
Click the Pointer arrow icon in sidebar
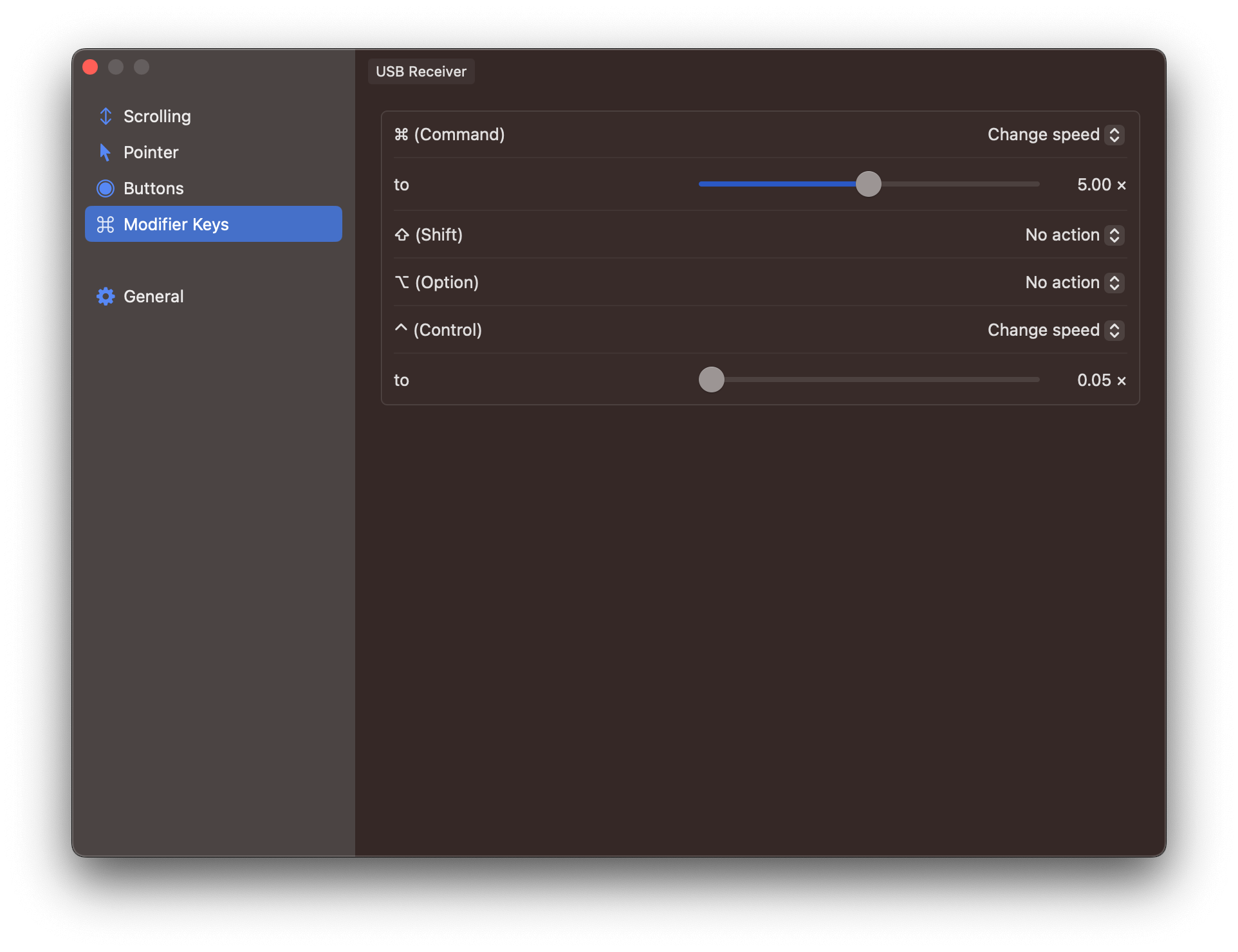pos(106,152)
